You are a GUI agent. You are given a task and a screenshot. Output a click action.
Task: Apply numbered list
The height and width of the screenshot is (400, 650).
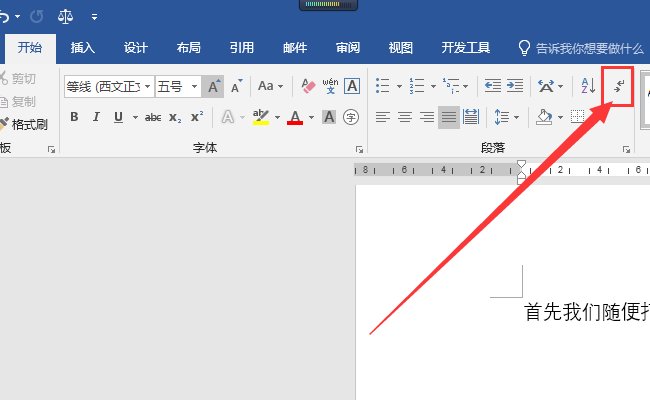[417, 86]
